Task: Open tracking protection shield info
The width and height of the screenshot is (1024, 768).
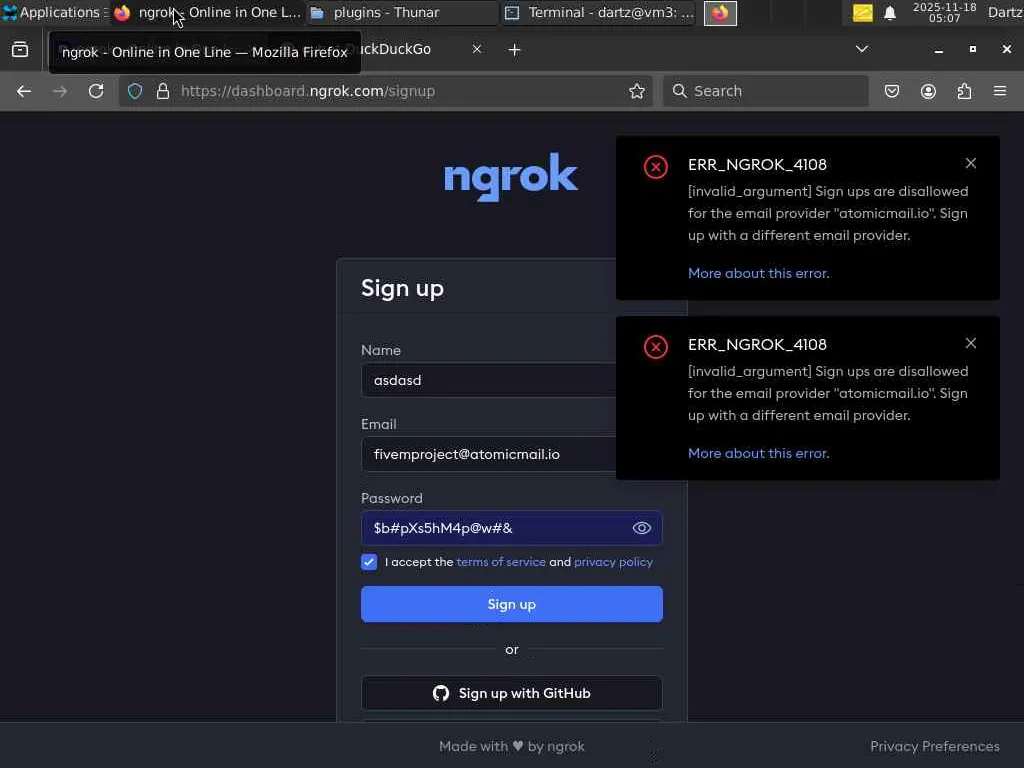Action: [135, 91]
